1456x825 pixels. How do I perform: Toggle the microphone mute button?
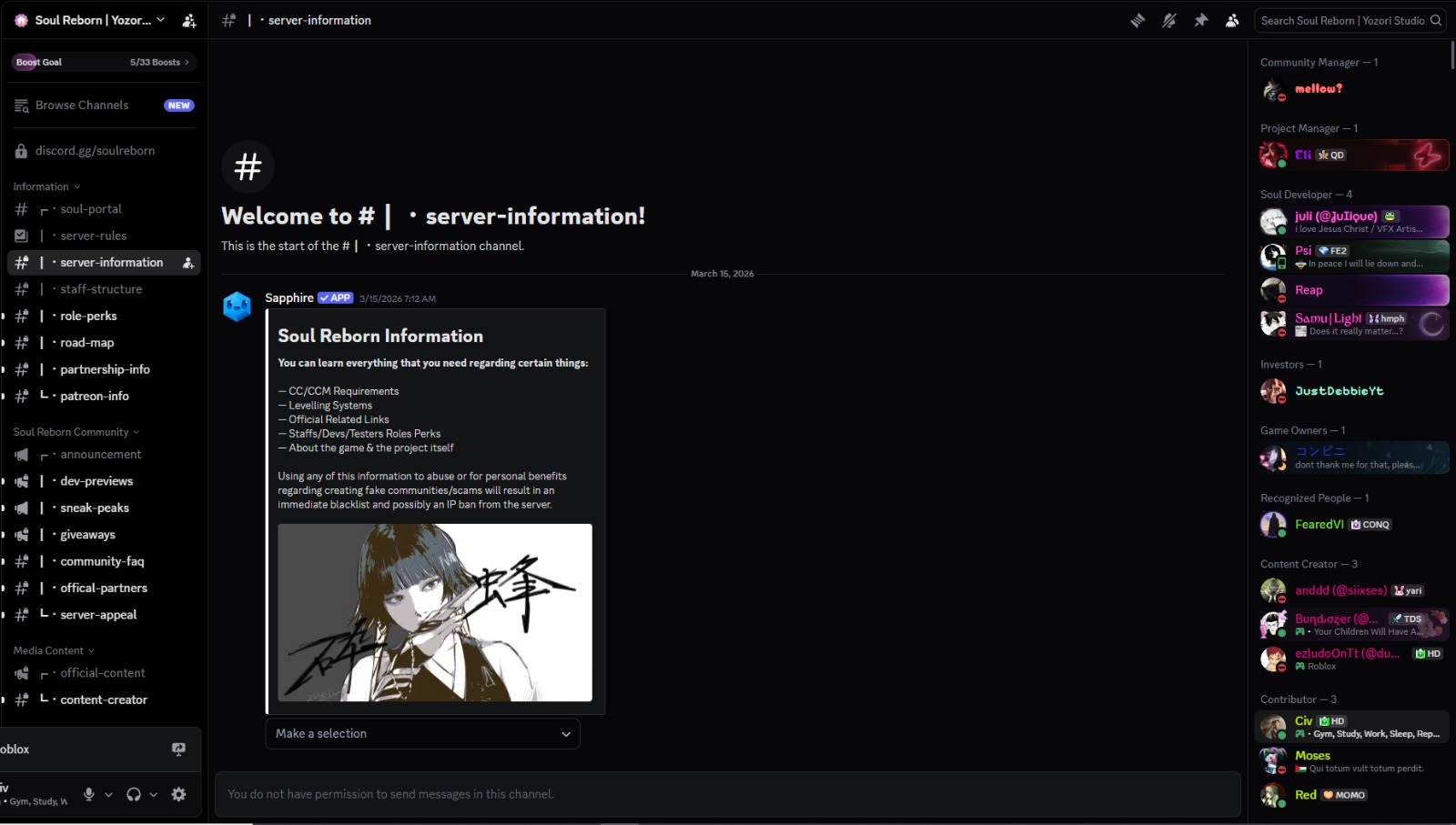pyautogui.click(x=89, y=794)
